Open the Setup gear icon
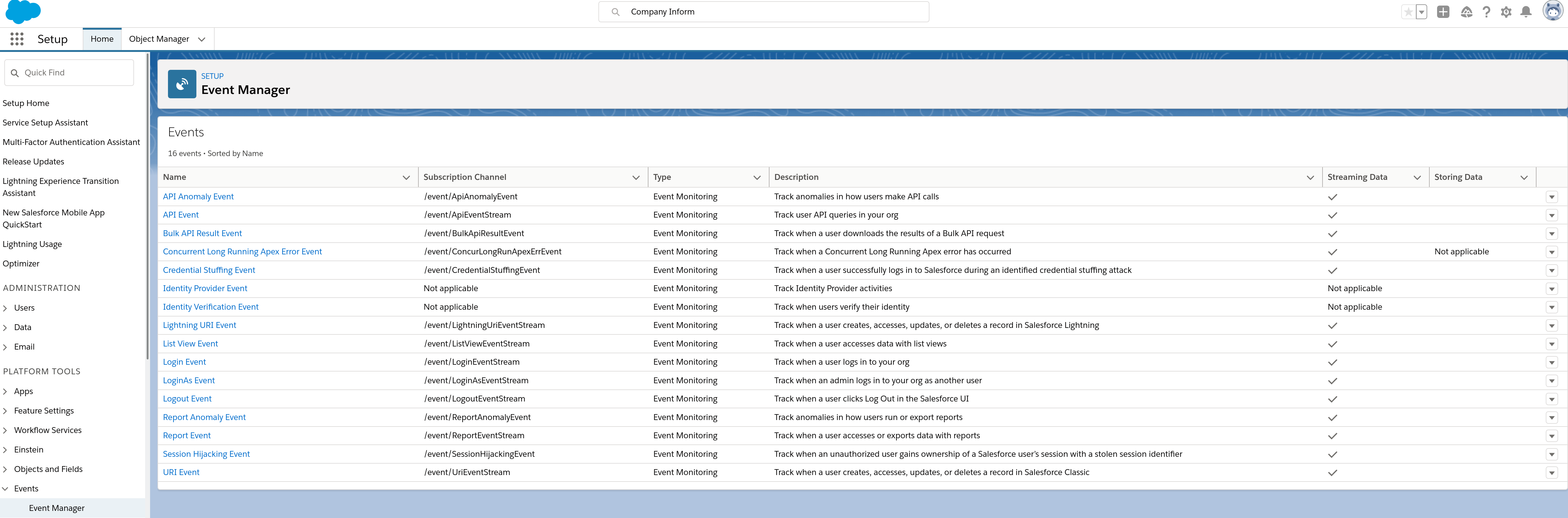 click(1506, 12)
